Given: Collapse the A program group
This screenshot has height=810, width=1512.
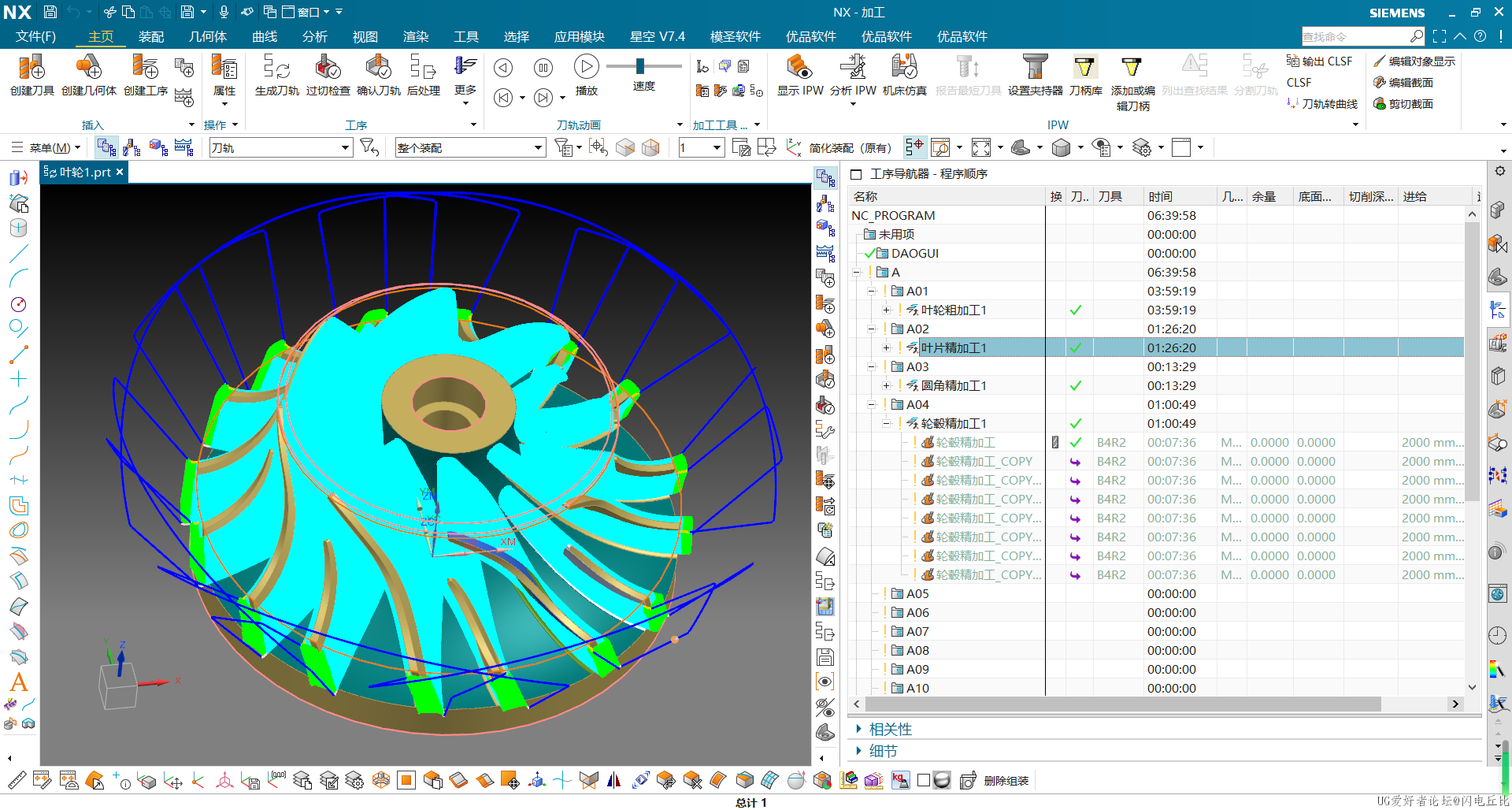Looking at the screenshot, I should click(x=857, y=272).
